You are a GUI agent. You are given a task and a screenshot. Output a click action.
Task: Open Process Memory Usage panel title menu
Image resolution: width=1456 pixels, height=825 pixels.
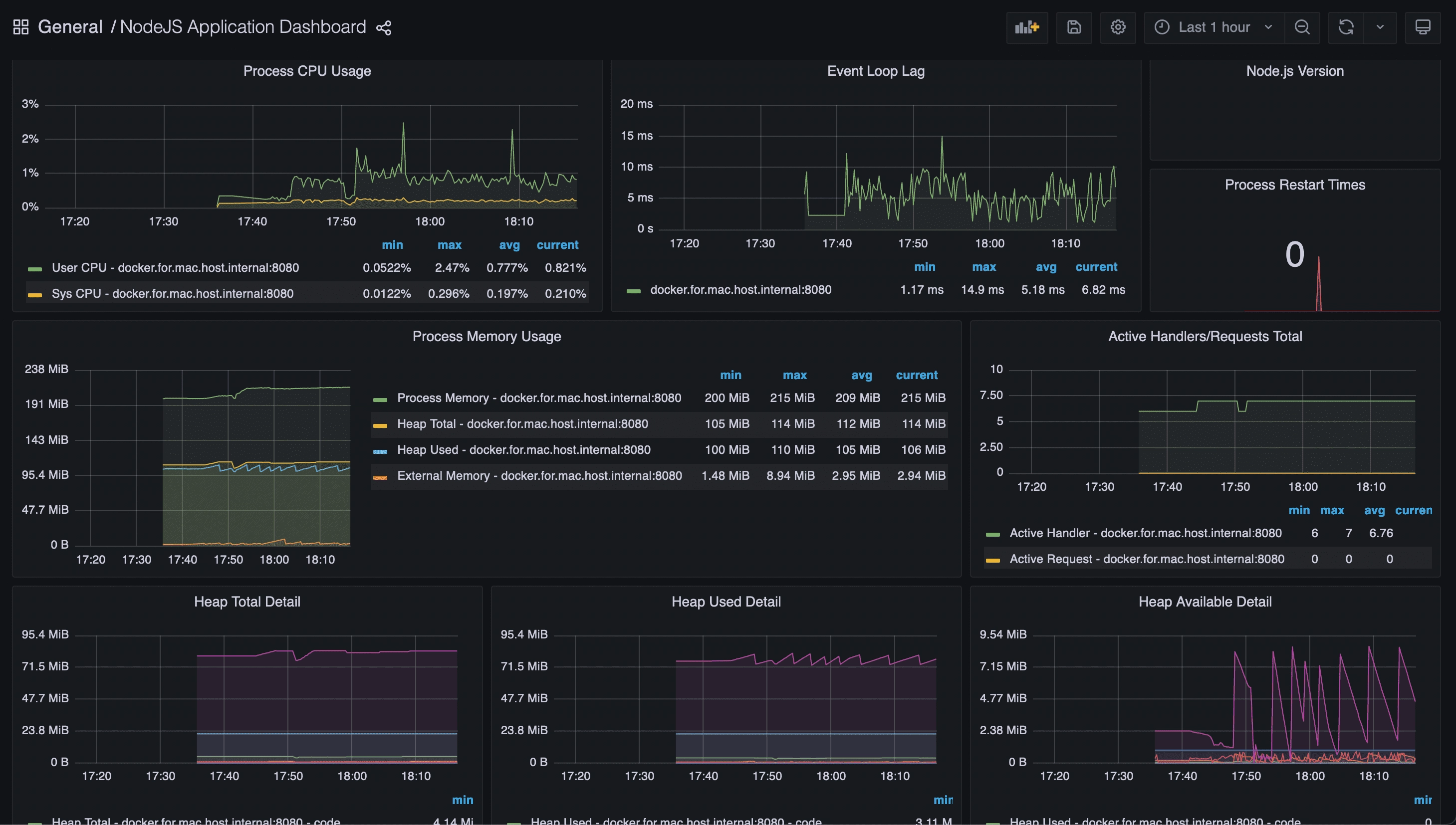tap(487, 336)
